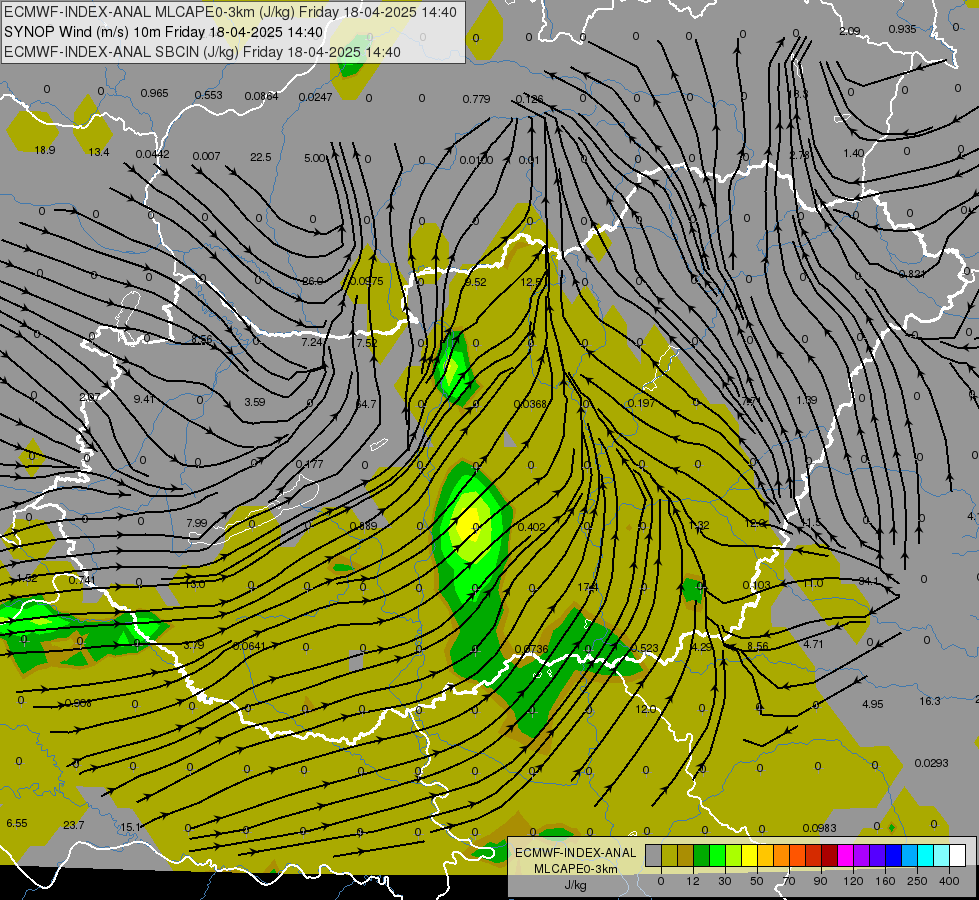Click the dark red legend swatch
This screenshot has width=979, height=900.
[829, 855]
